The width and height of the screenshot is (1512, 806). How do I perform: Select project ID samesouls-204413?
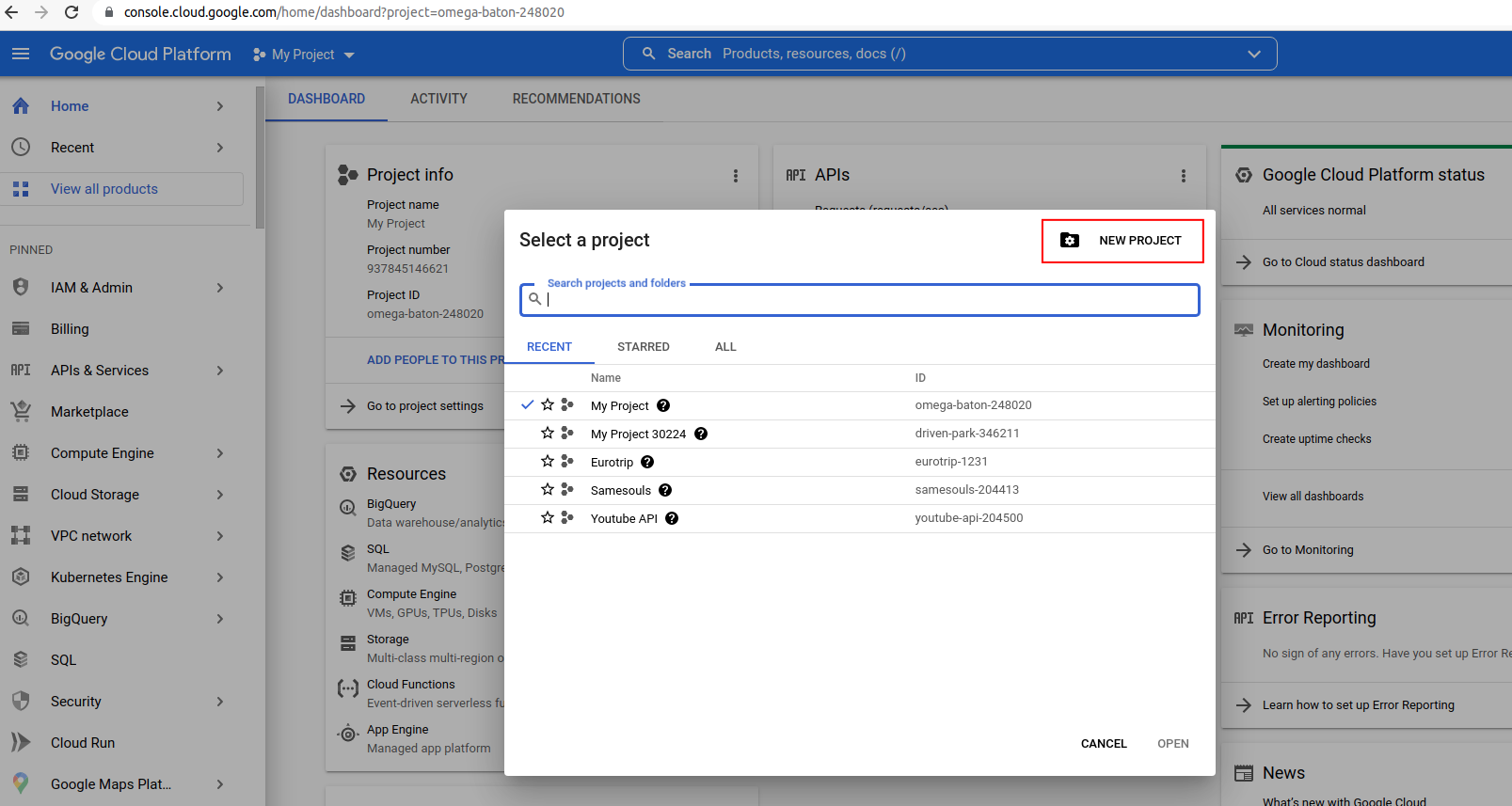[967, 490]
